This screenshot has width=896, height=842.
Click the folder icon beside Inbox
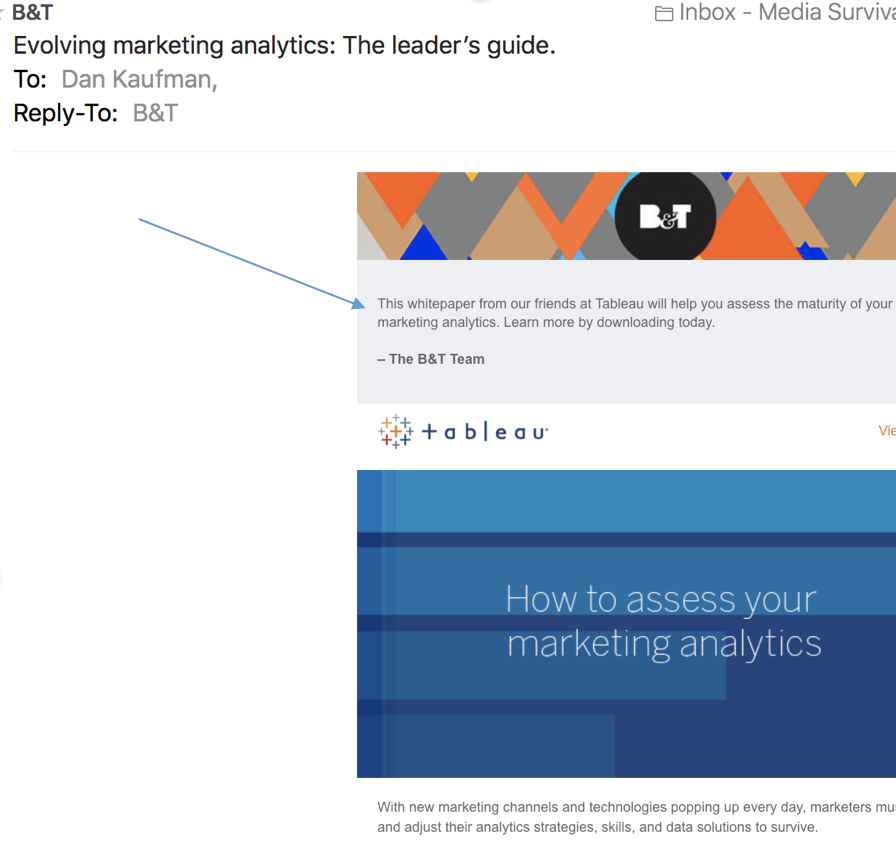pyautogui.click(x=664, y=14)
